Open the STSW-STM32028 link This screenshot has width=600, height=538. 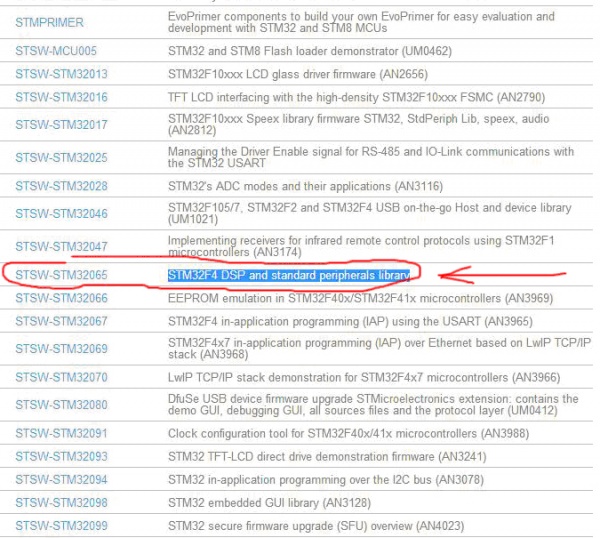tap(61, 186)
